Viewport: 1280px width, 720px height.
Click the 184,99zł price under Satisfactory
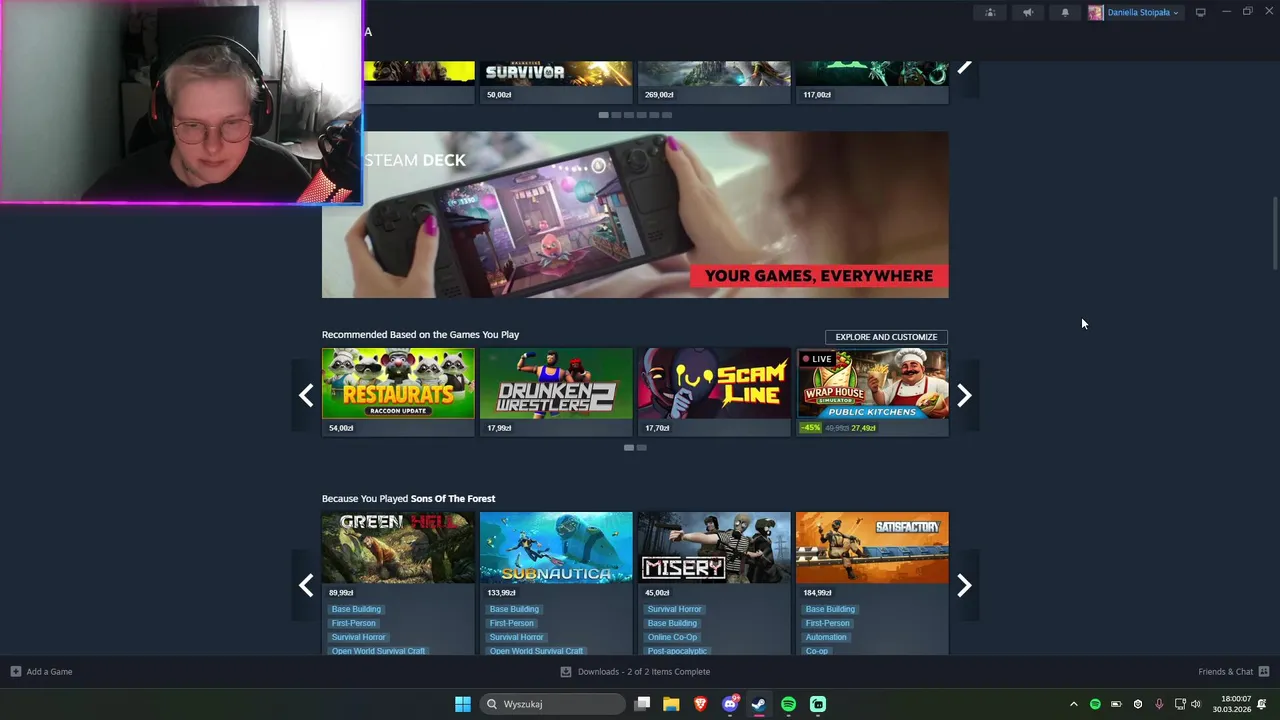coord(817,593)
